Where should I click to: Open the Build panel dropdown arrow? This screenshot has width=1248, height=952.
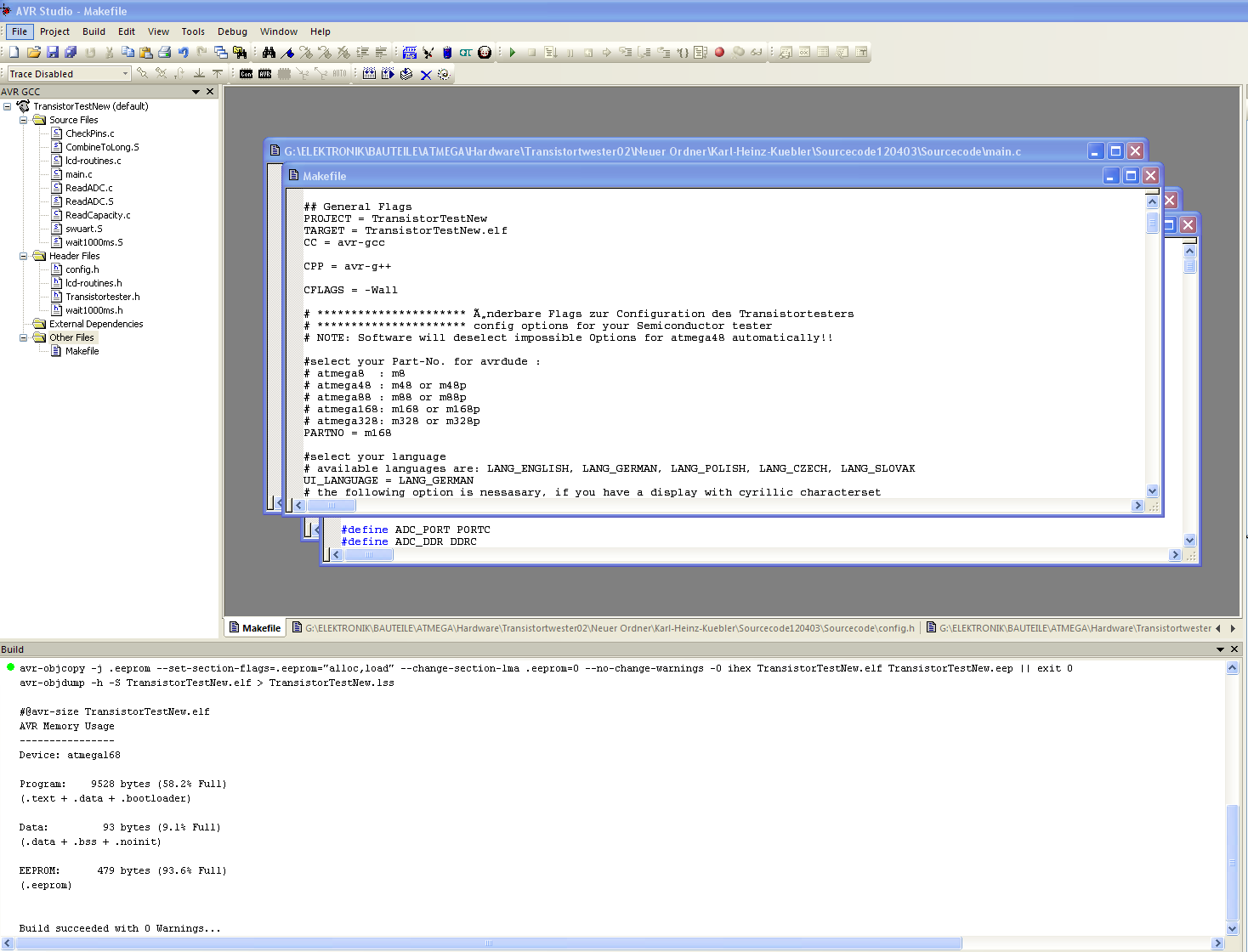pyautogui.click(x=1221, y=649)
